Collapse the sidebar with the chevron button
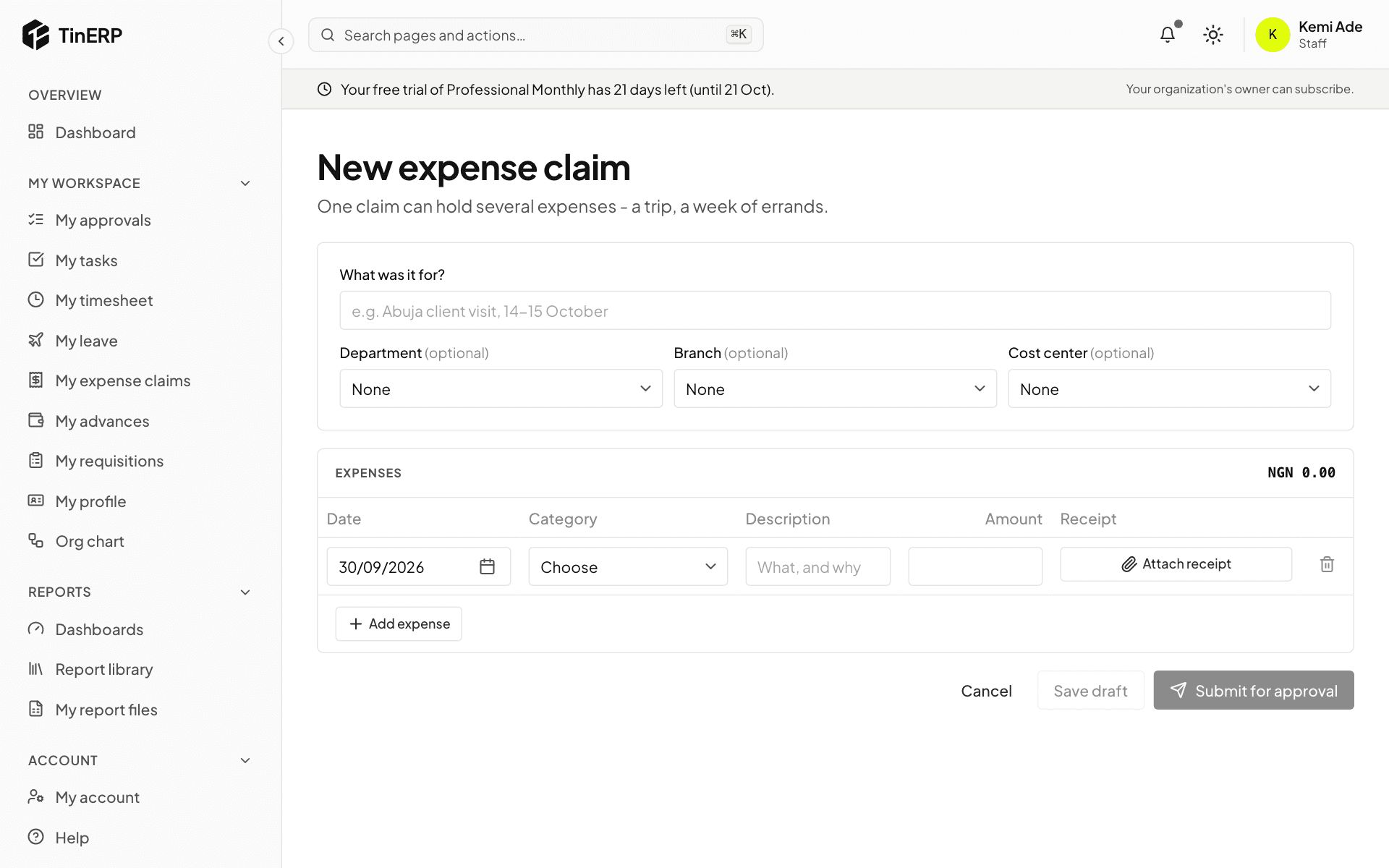The image size is (1389, 868). point(281,41)
